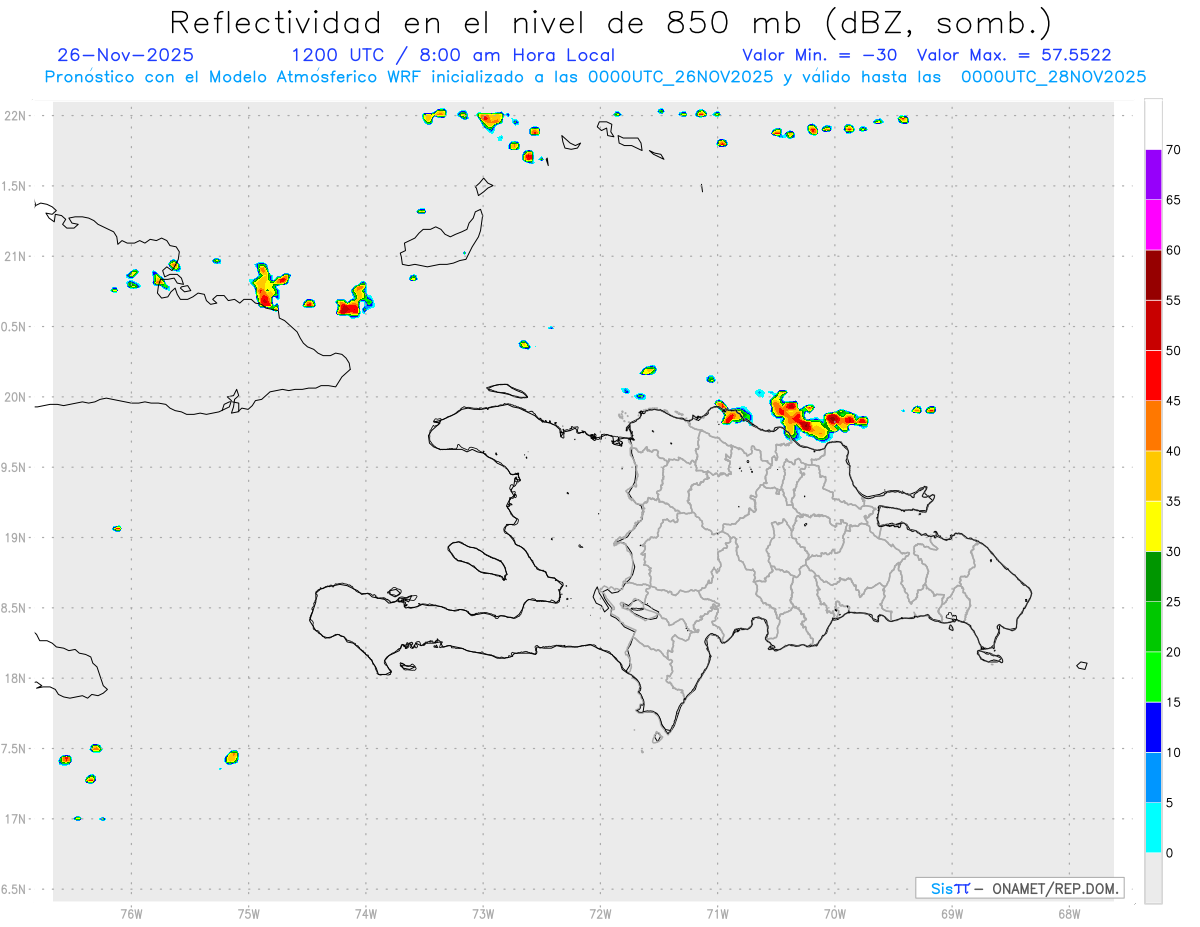Image resolution: width=1200 pixels, height=927 pixels.
Task: Click the dark blue 10–15 dBZ colorbar segment
Action: 1153,727
